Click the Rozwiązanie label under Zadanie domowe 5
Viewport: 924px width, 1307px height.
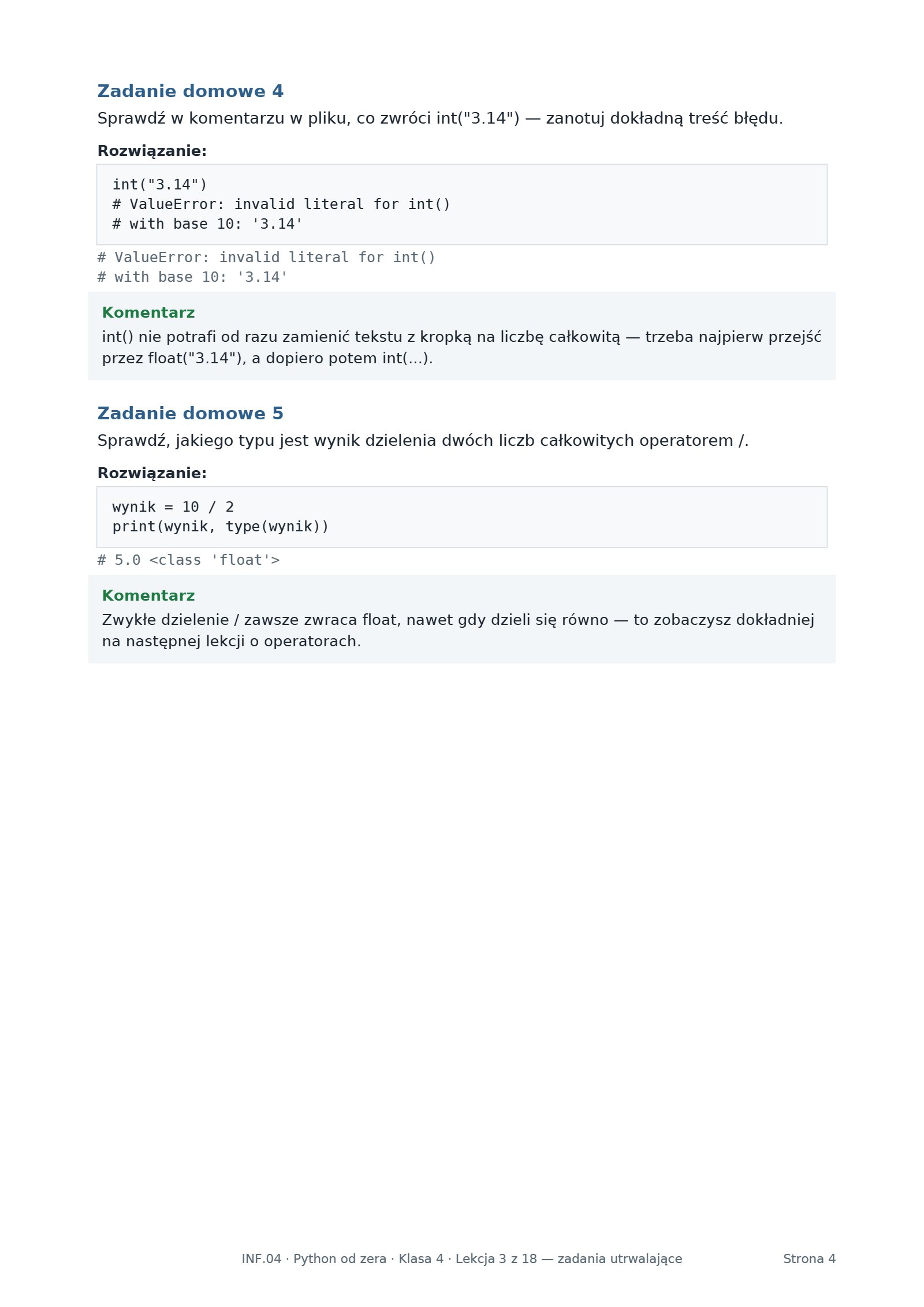pos(152,474)
